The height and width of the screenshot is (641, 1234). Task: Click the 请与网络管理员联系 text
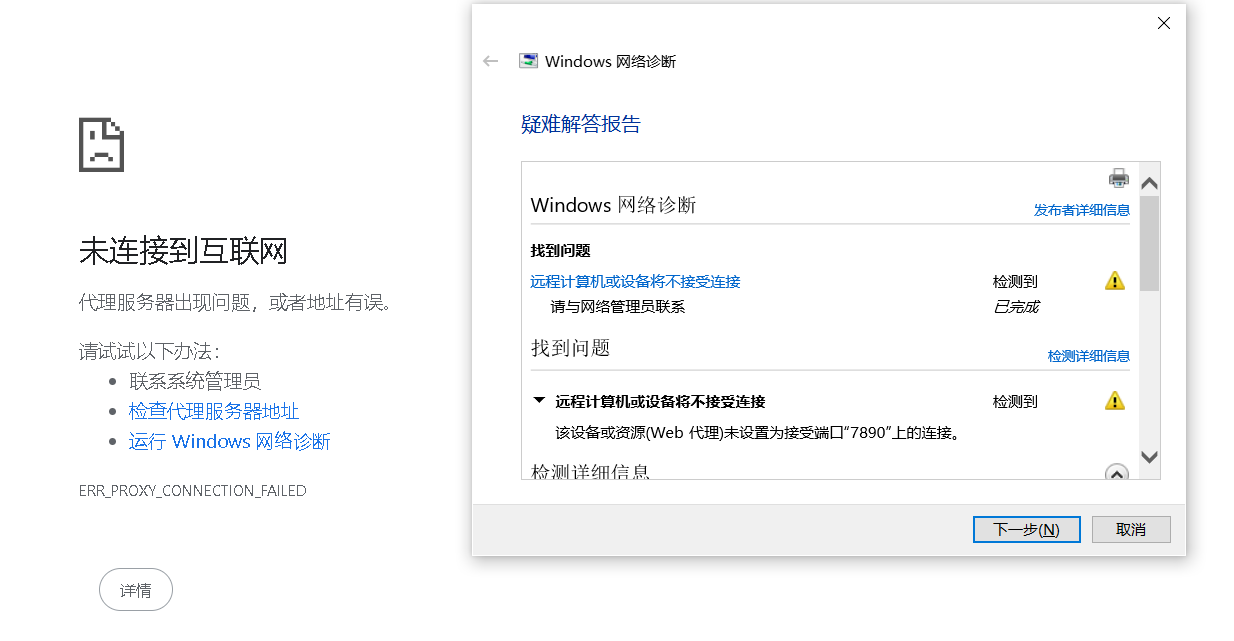coord(618,307)
